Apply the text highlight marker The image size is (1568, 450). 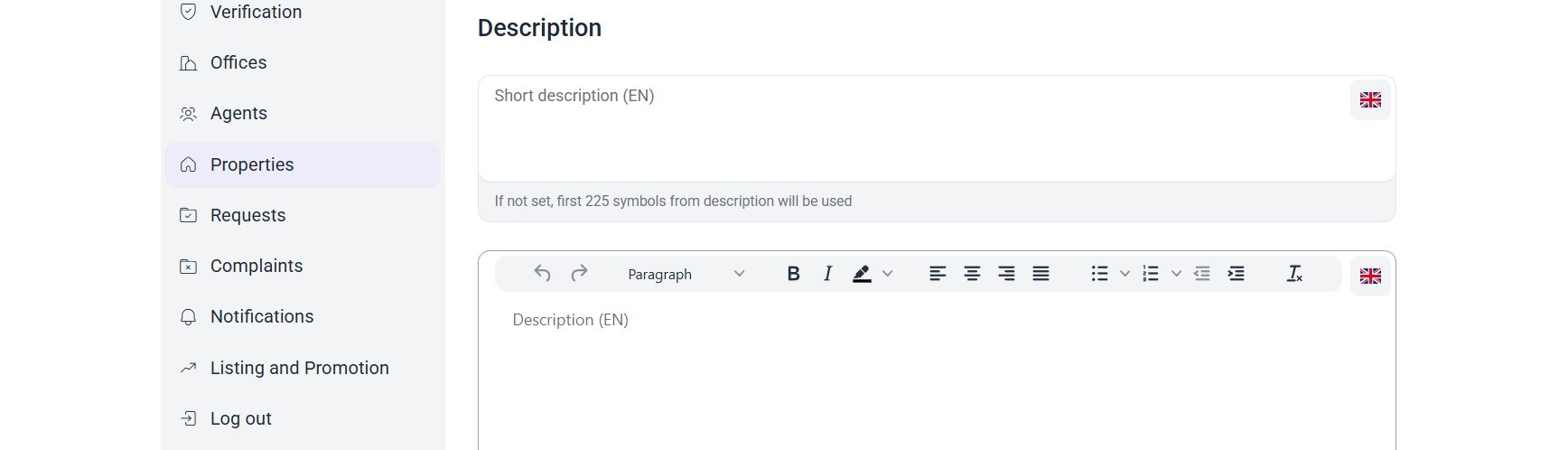point(862,273)
